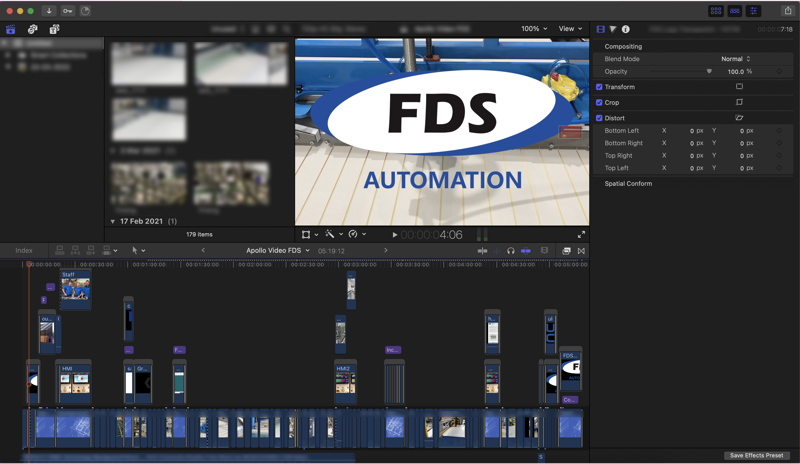Click the Share export icon
The width and height of the screenshot is (800, 464).
787,11
